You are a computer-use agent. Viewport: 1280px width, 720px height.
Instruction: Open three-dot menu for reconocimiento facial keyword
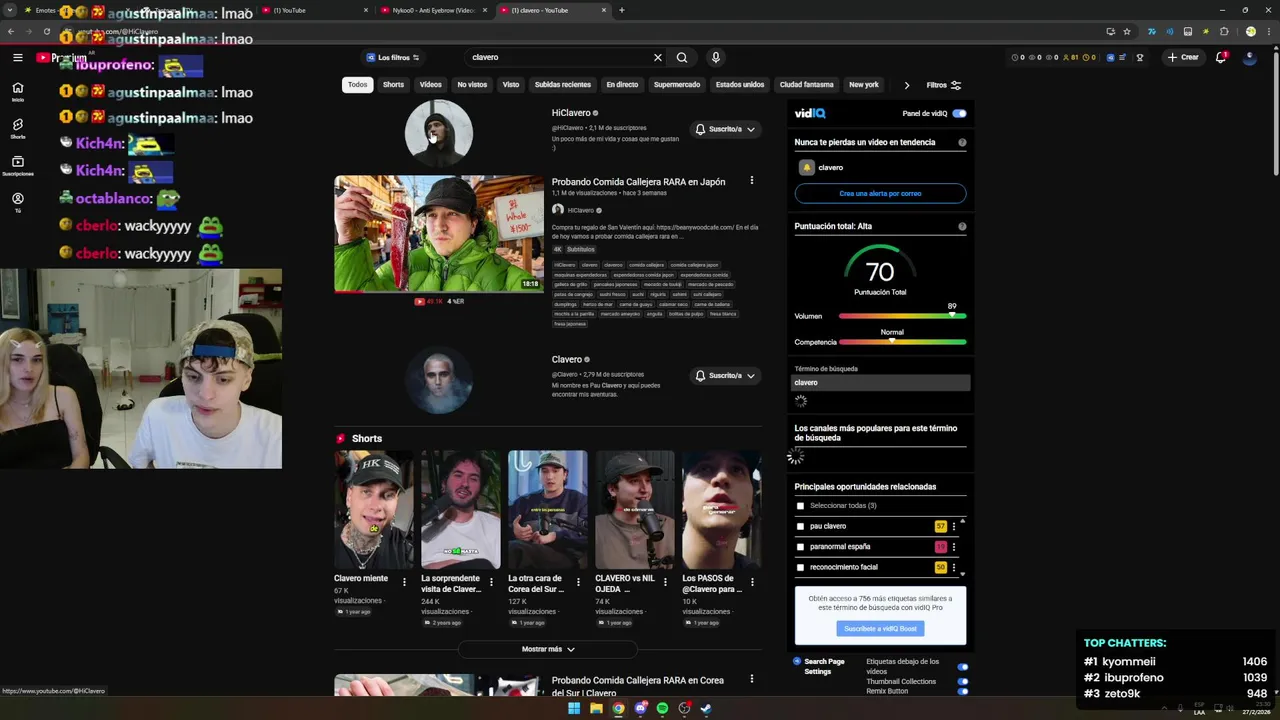[953, 567]
